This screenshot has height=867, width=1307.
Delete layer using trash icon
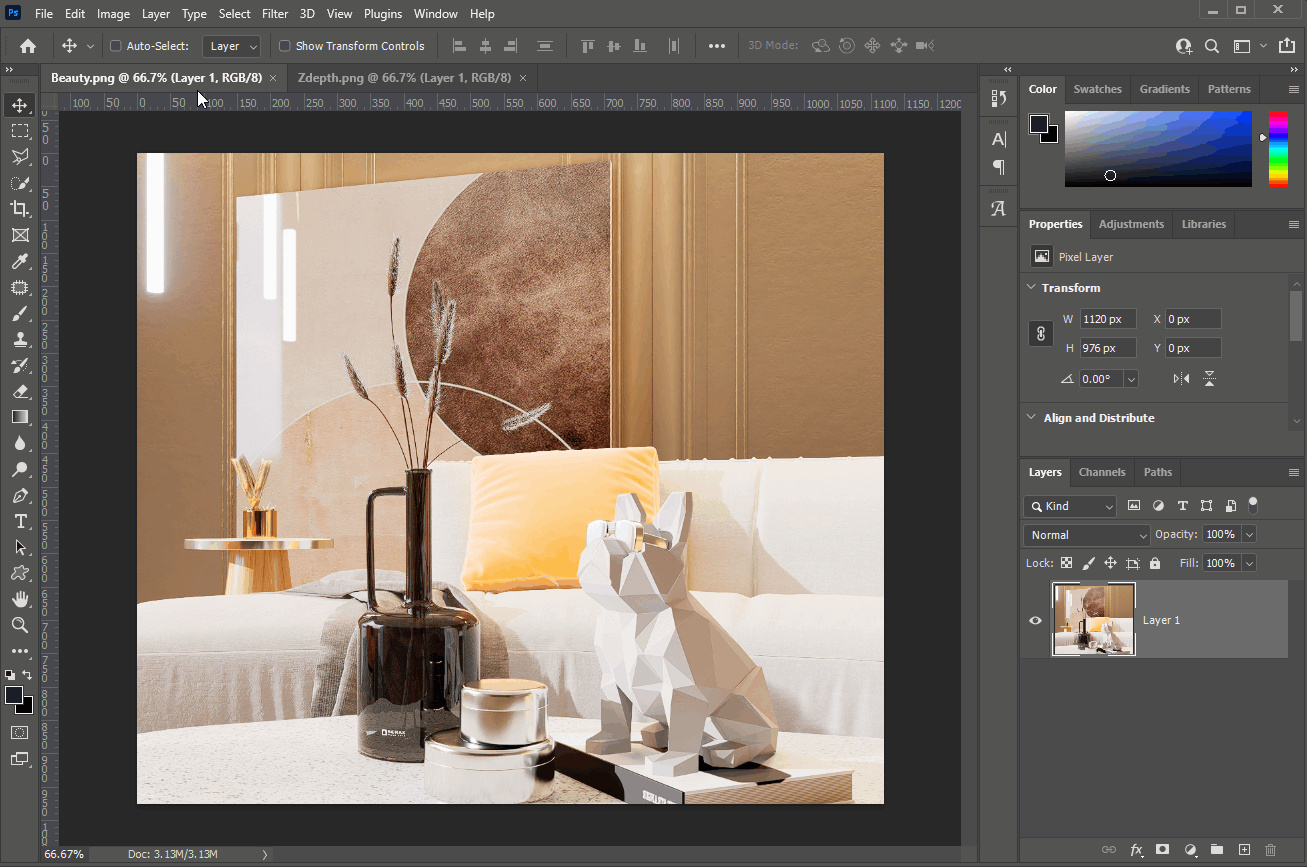pyautogui.click(x=1270, y=850)
